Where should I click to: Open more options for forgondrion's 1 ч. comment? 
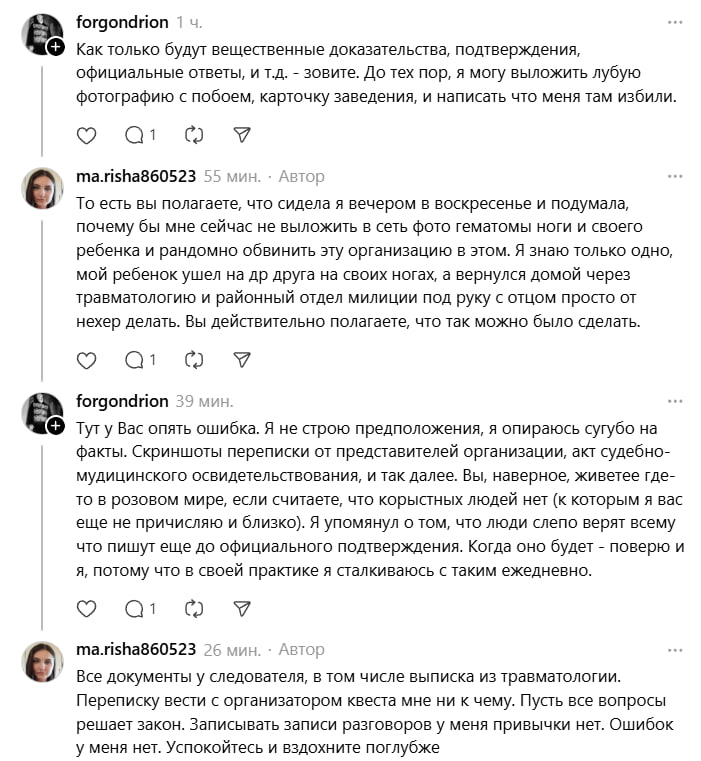(x=676, y=21)
